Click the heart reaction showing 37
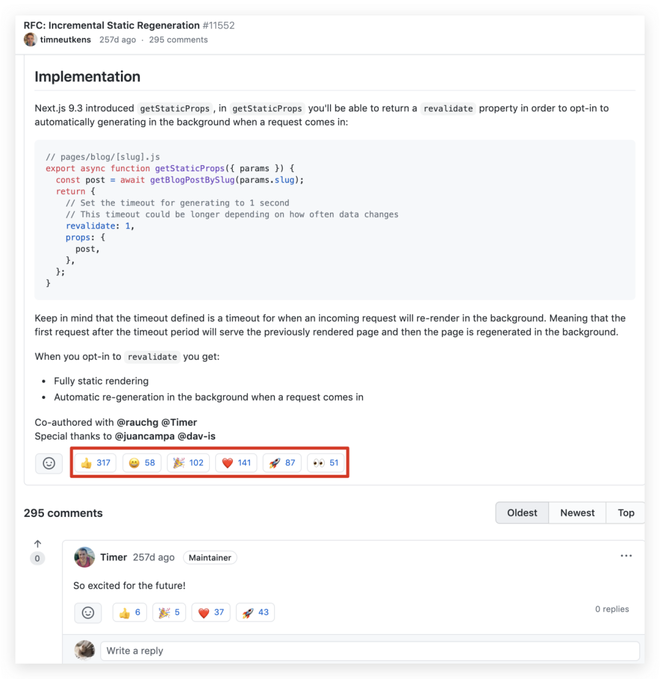660x679 pixels. click(x=210, y=612)
